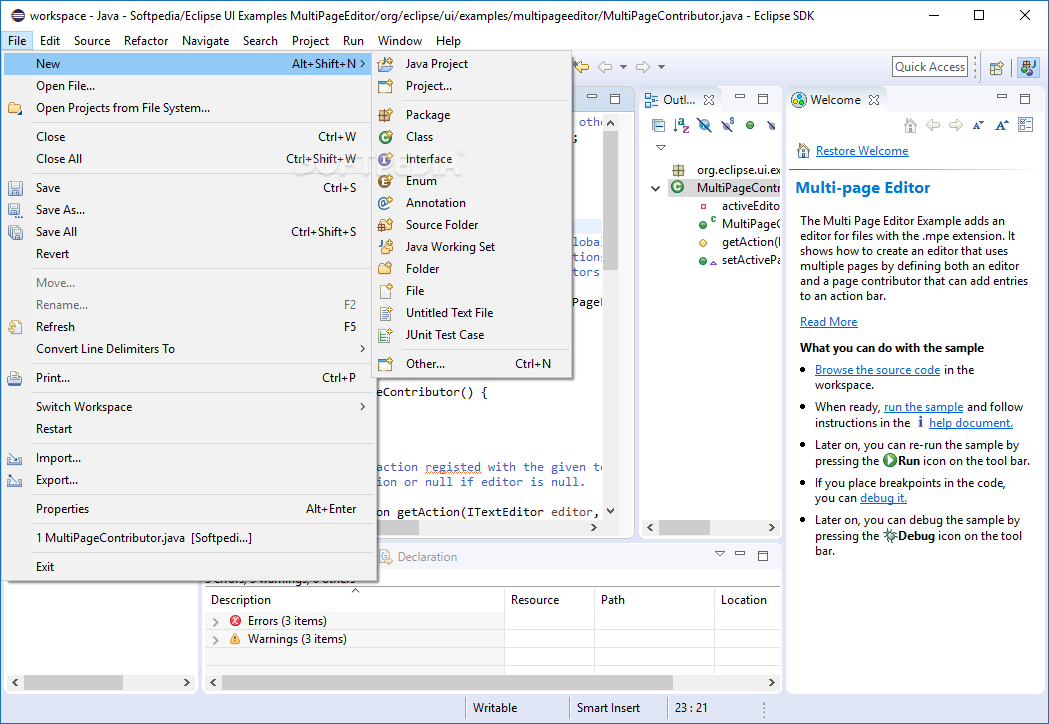Select Other... in New submenu
This screenshot has width=1049, height=724.
[472, 364]
